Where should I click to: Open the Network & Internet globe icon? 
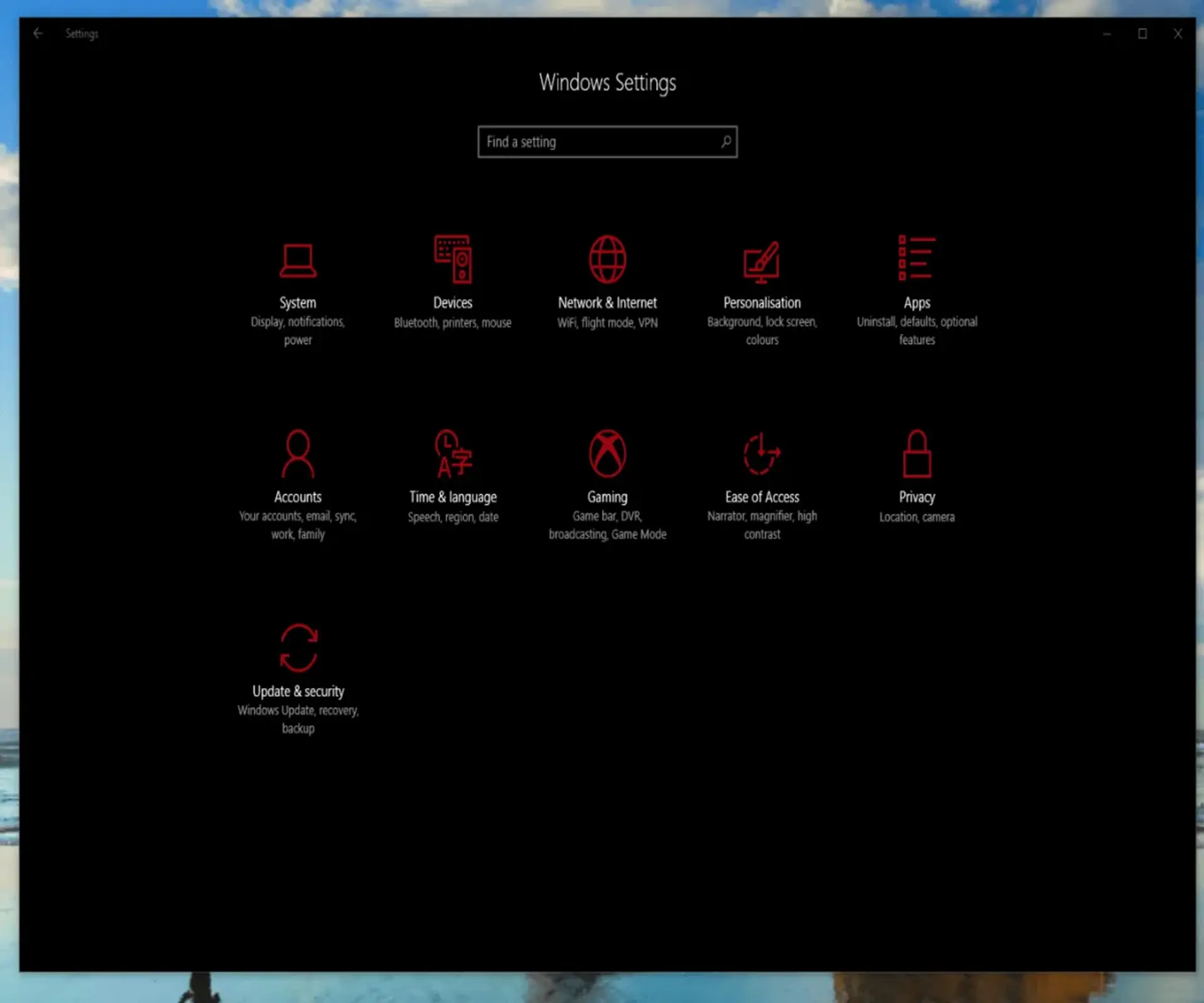coord(607,259)
